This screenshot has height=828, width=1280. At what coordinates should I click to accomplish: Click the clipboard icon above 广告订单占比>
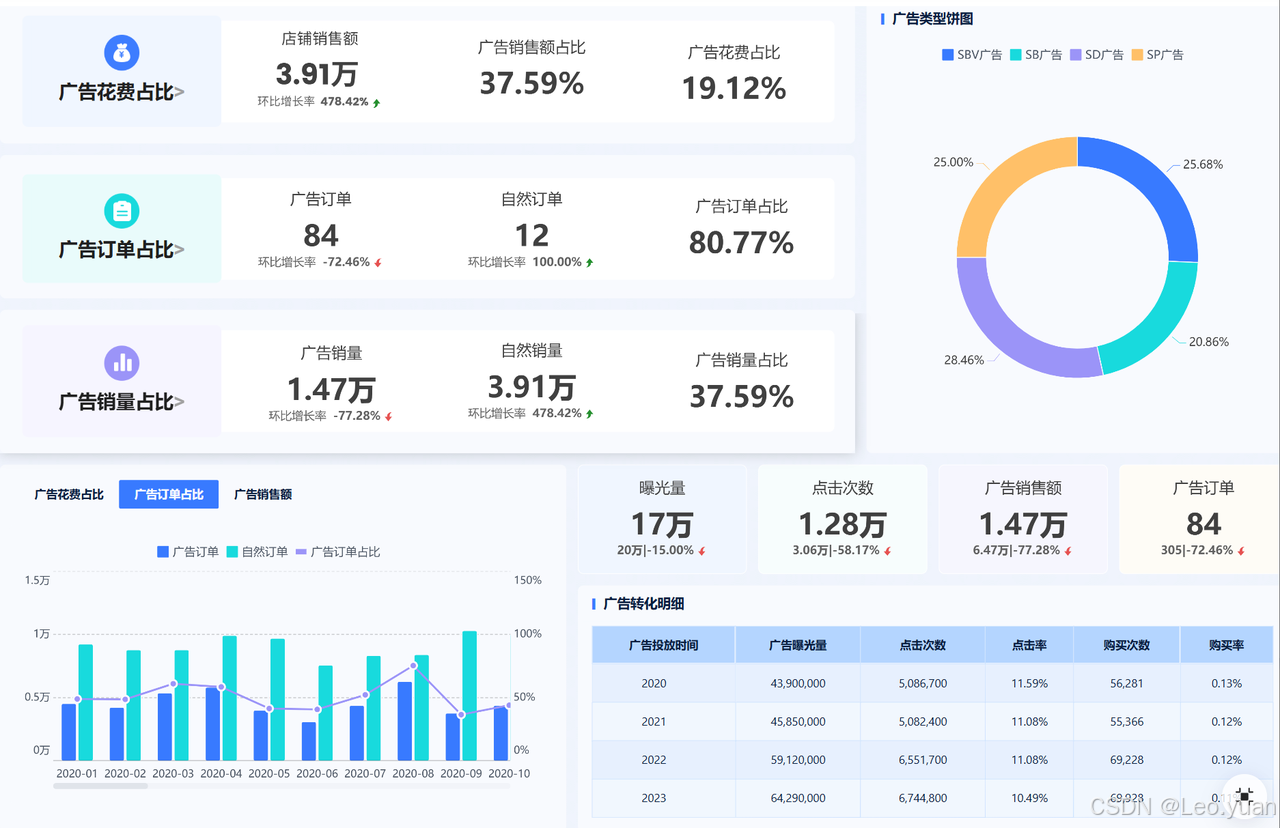(x=122, y=211)
